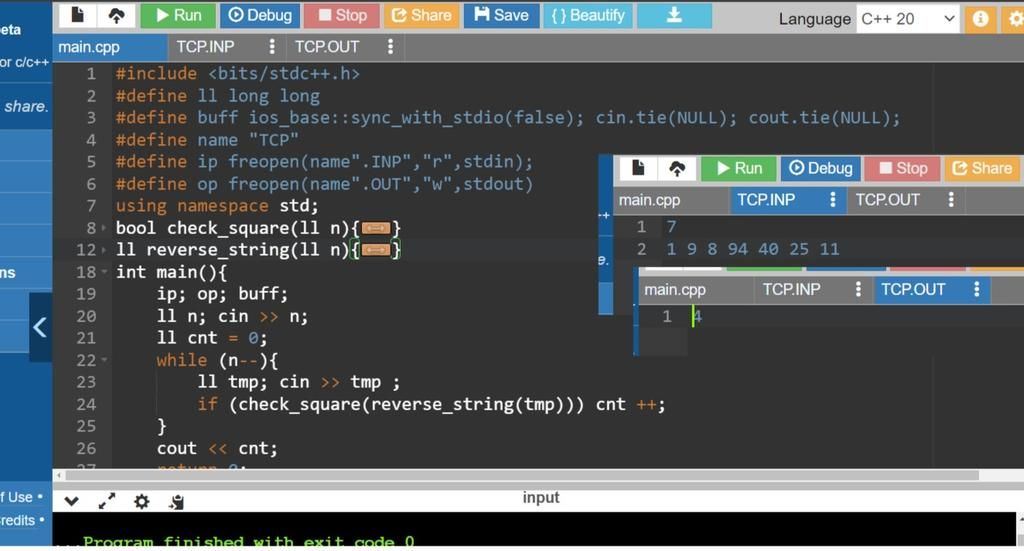This screenshot has height=551, width=1024.
Task: Click the new file icon in the inset window
Action: click(x=638, y=168)
